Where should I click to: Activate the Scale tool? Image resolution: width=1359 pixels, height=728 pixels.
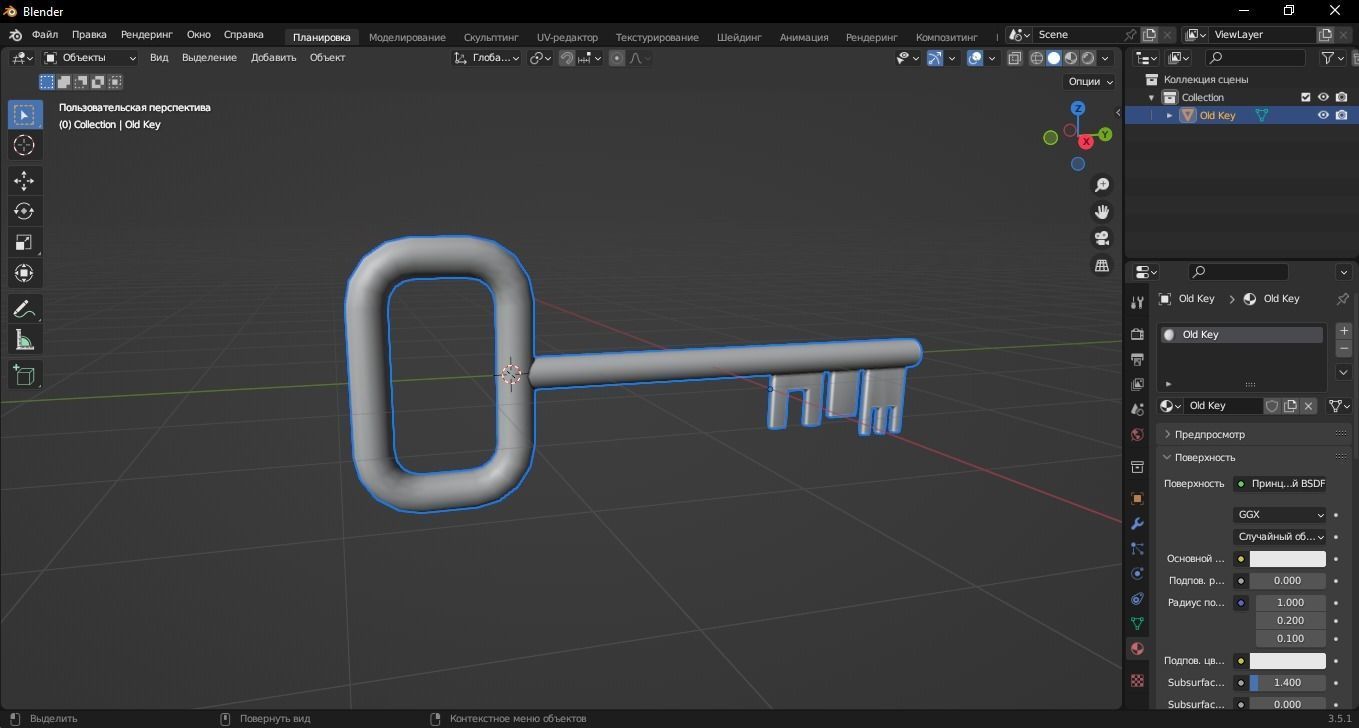(x=24, y=242)
